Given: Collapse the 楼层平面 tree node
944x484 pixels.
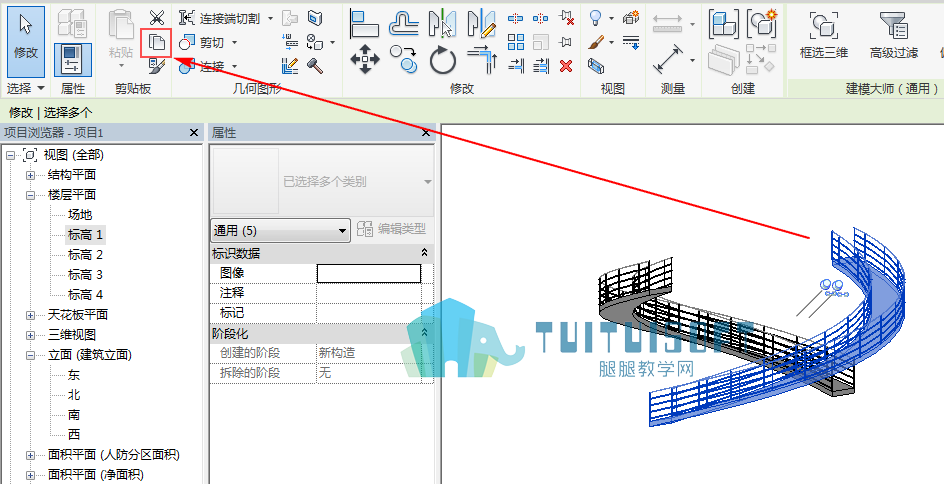Looking at the screenshot, I should click(30, 195).
